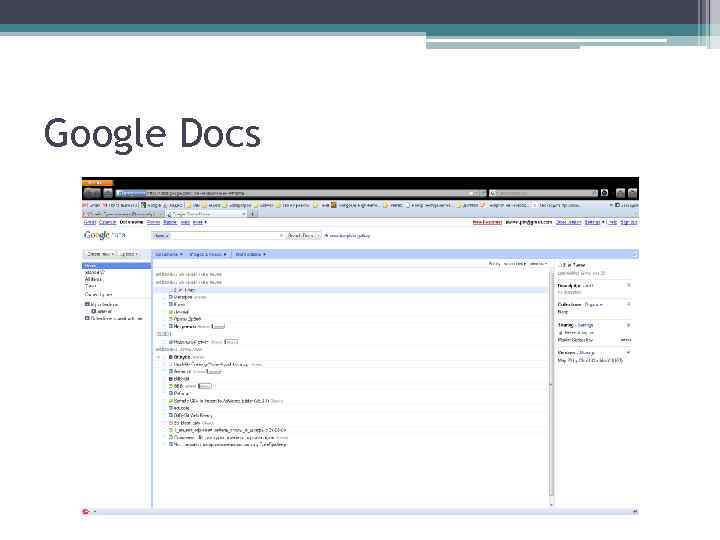Open the More actions toolbar menu
This screenshot has height=540, width=720.
tap(250, 254)
